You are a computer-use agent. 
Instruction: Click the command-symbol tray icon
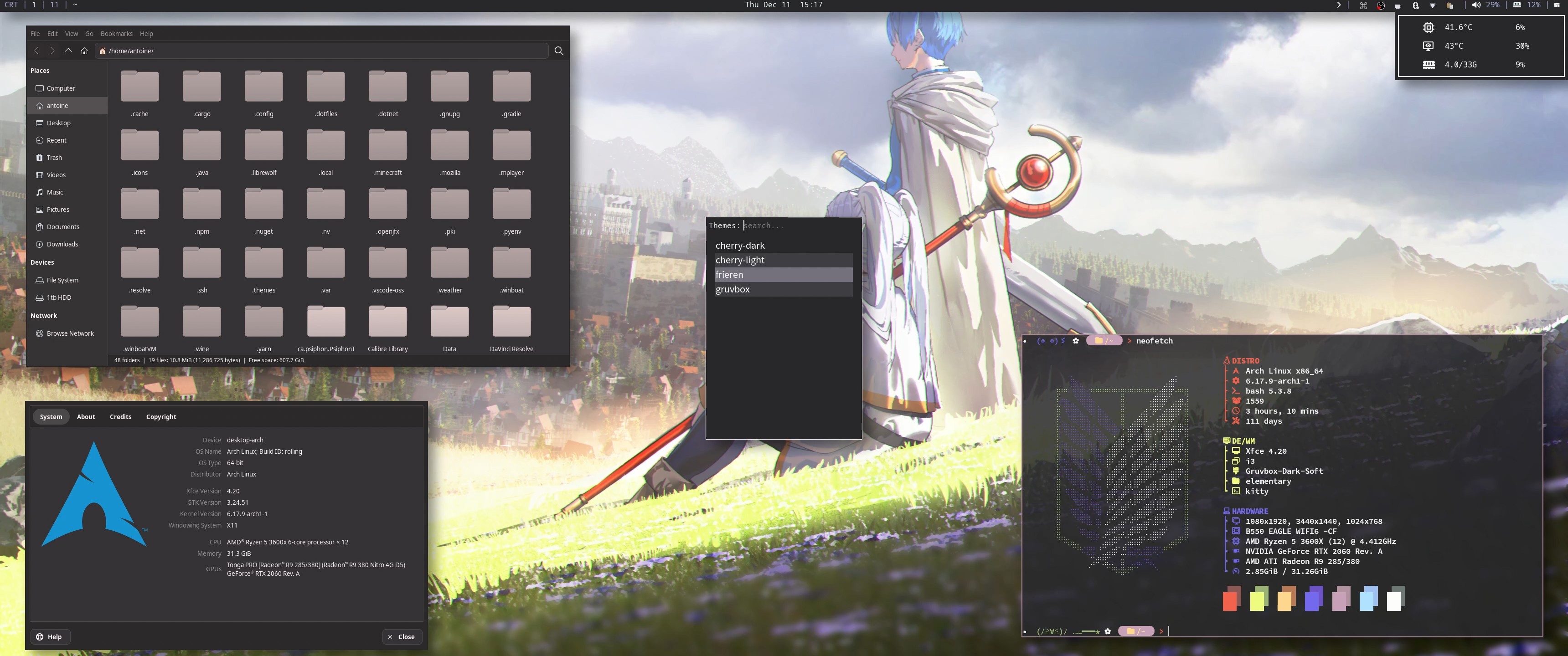click(1363, 5)
